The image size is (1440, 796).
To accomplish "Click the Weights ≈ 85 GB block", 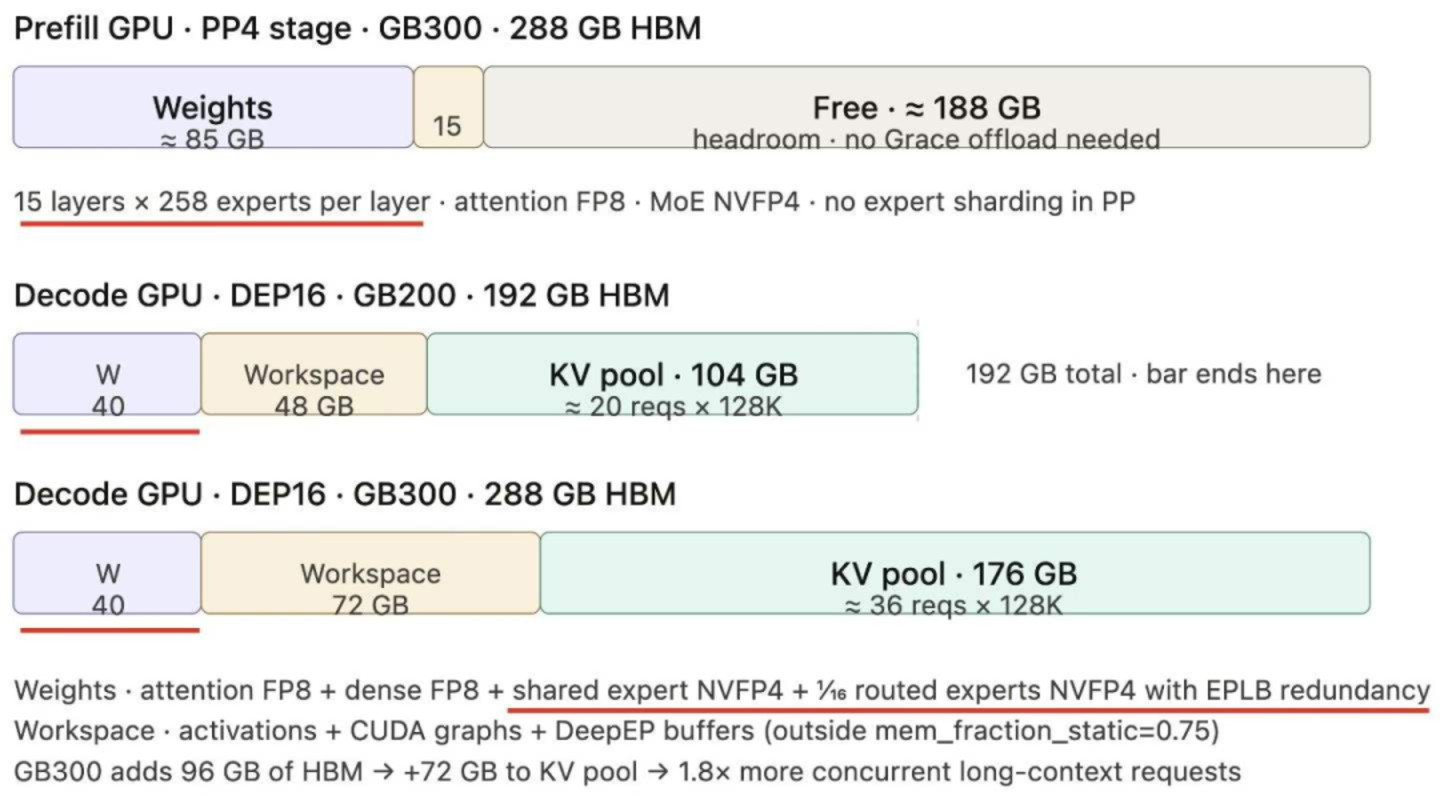I will [213, 107].
